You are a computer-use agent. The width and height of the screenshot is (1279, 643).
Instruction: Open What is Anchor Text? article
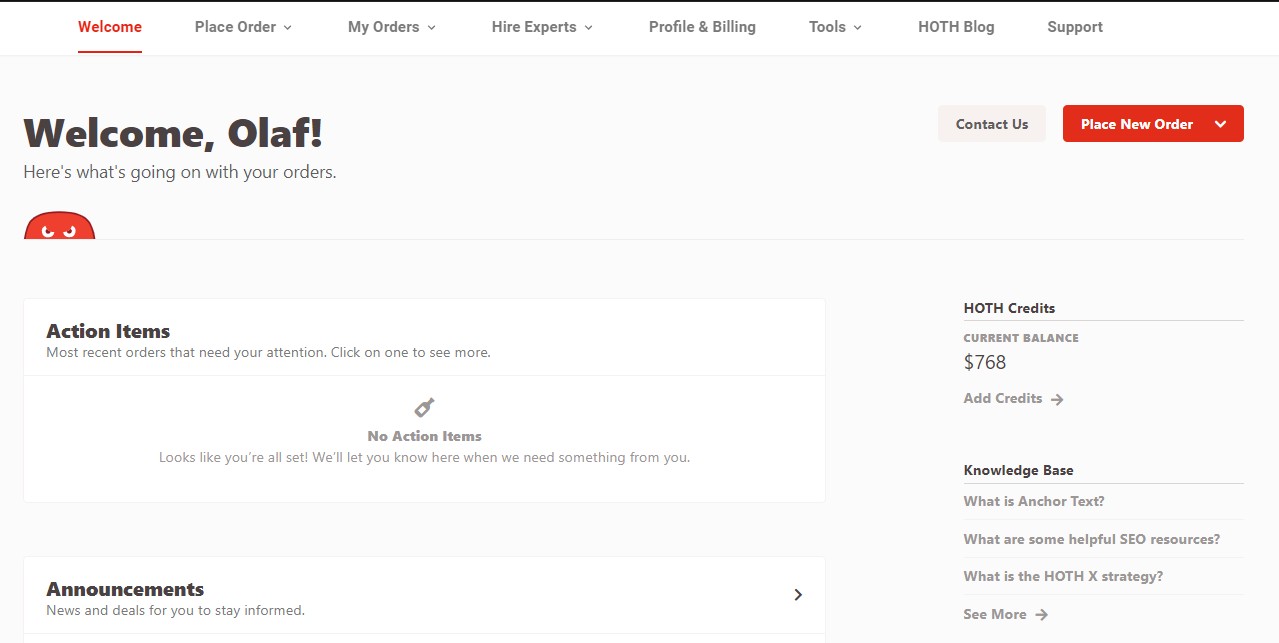[1034, 501]
